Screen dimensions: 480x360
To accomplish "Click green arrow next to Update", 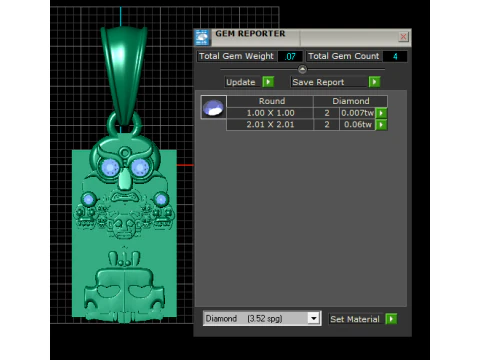I will pos(268,82).
